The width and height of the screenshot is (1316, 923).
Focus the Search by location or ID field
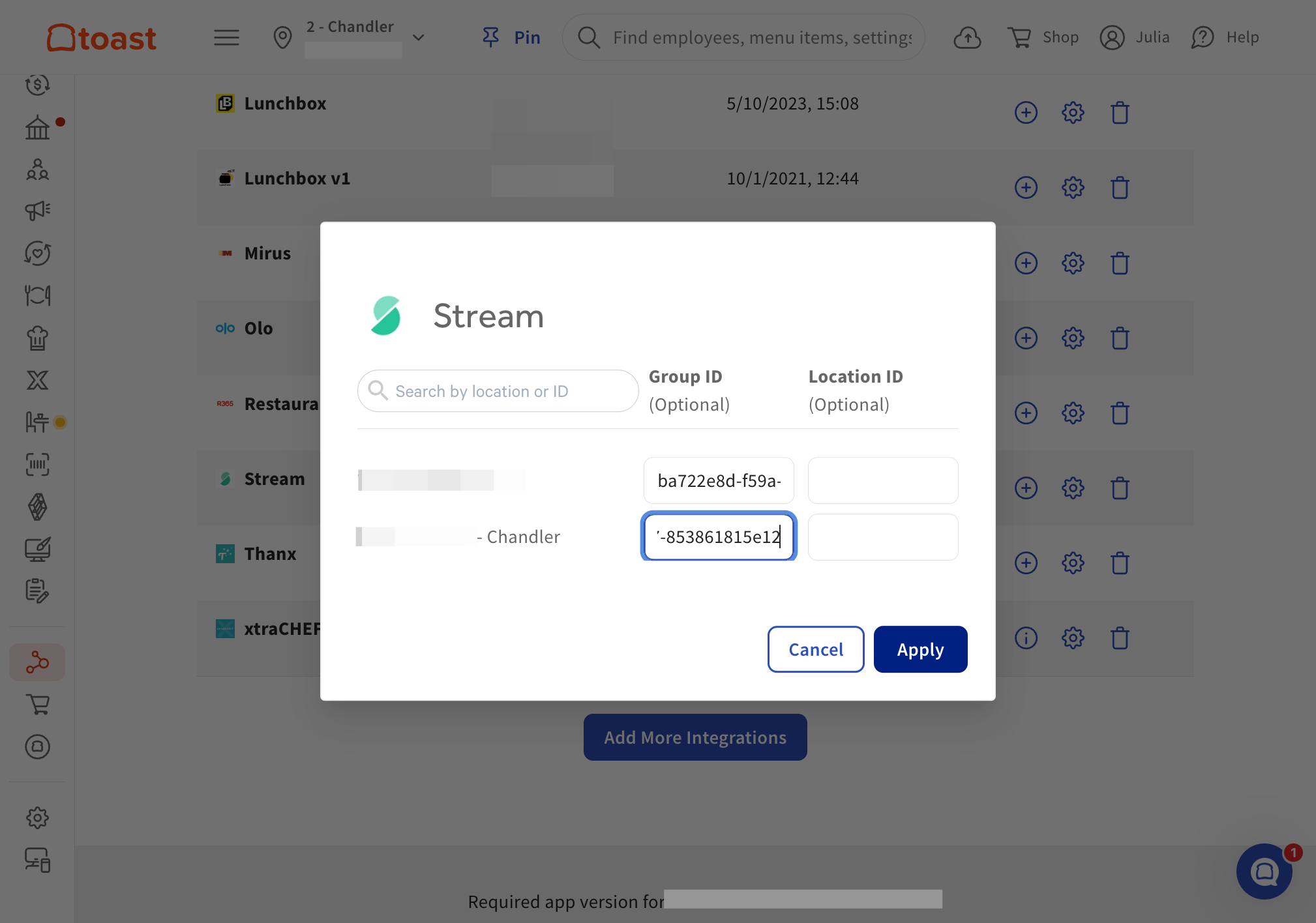click(x=498, y=391)
